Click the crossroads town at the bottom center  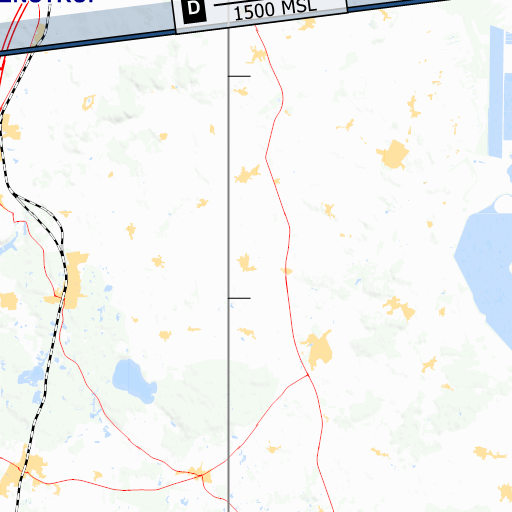tap(201, 474)
